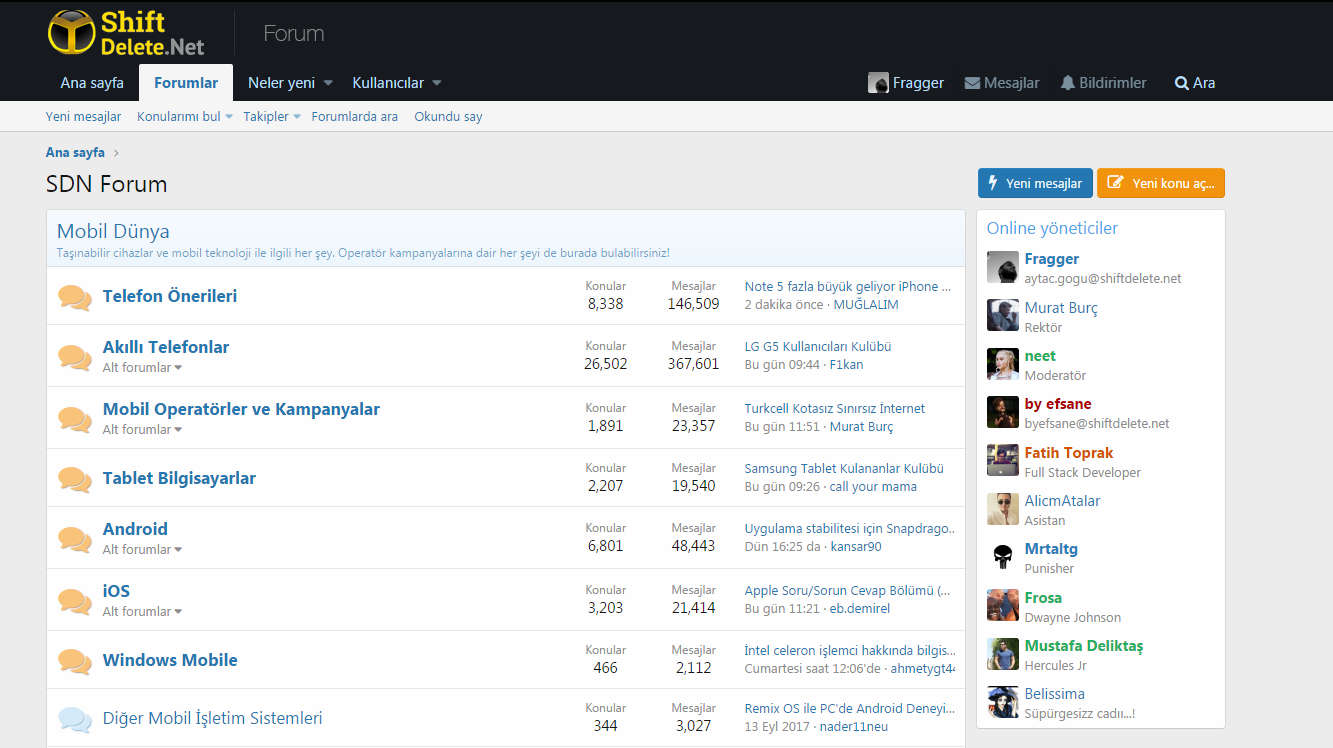Click the Android forum bubble icon
Screen dimensions: 1333x748
click(75, 539)
